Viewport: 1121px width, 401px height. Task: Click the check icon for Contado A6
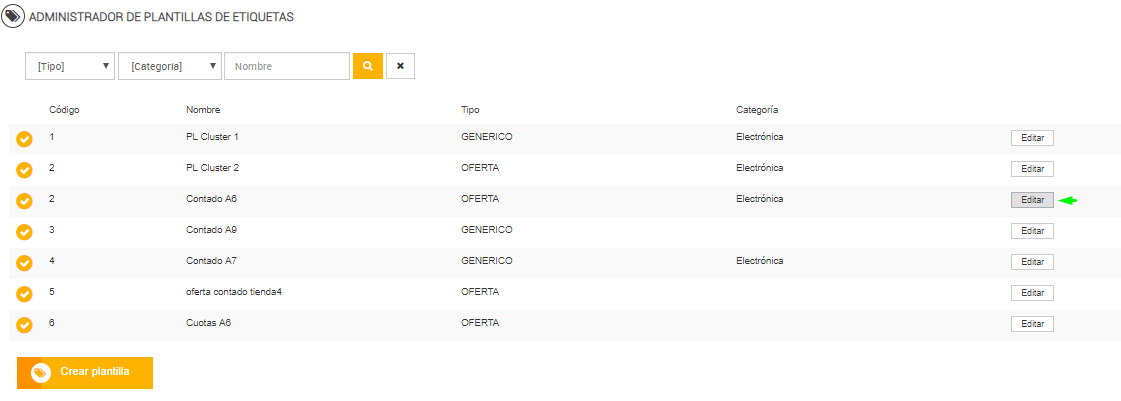[x=24, y=201]
